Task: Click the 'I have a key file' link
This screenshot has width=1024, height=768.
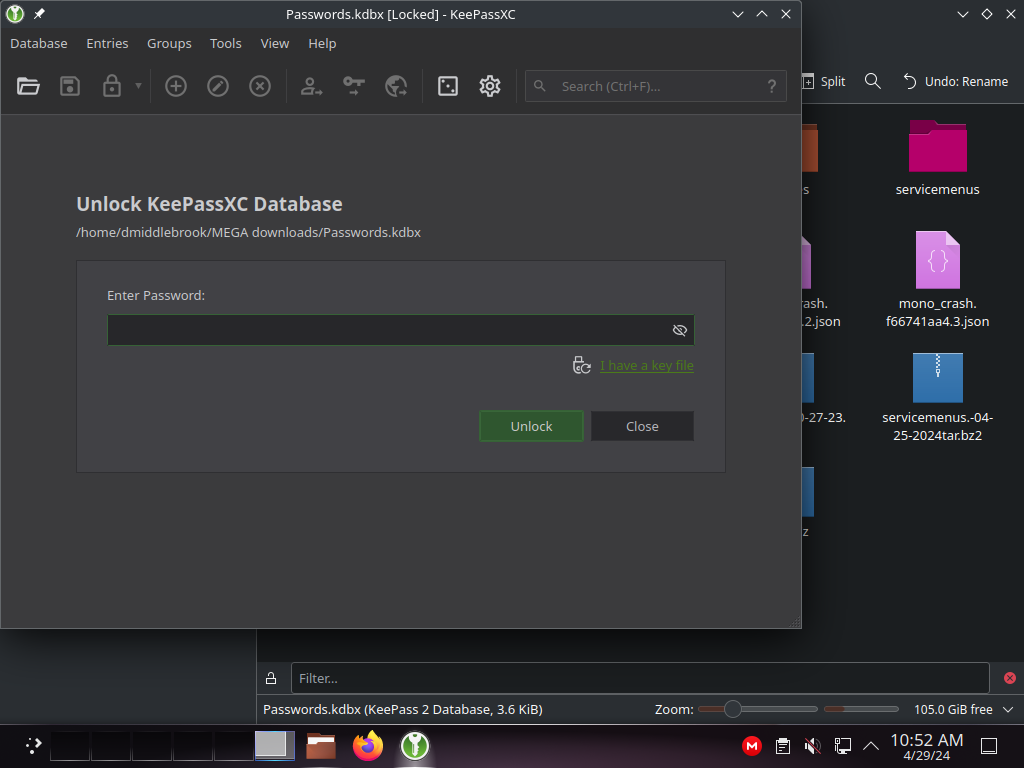Action: [x=647, y=366]
